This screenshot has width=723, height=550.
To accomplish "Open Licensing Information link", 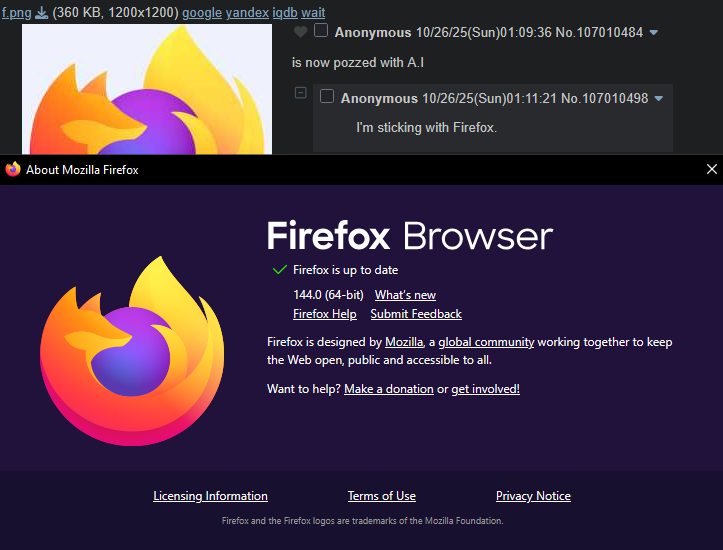I will click(x=210, y=496).
